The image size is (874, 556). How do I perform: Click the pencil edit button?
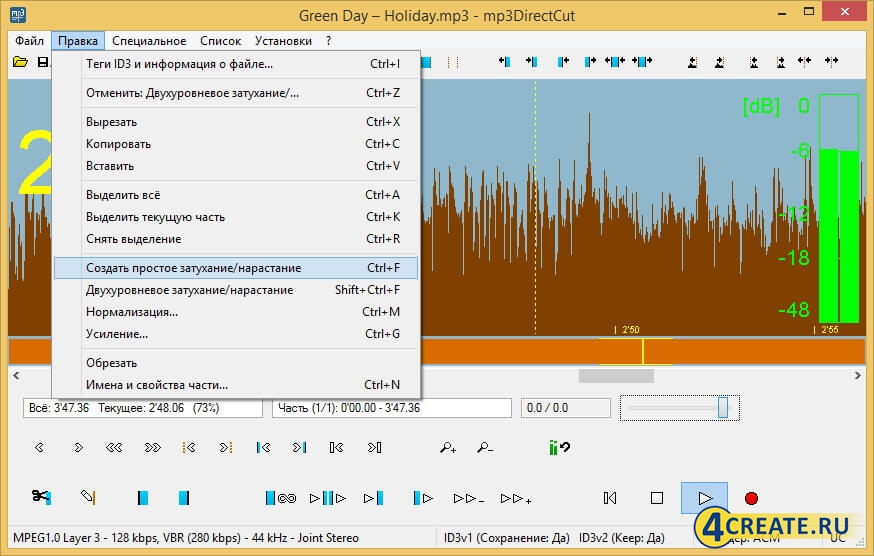click(x=88, y=497)
